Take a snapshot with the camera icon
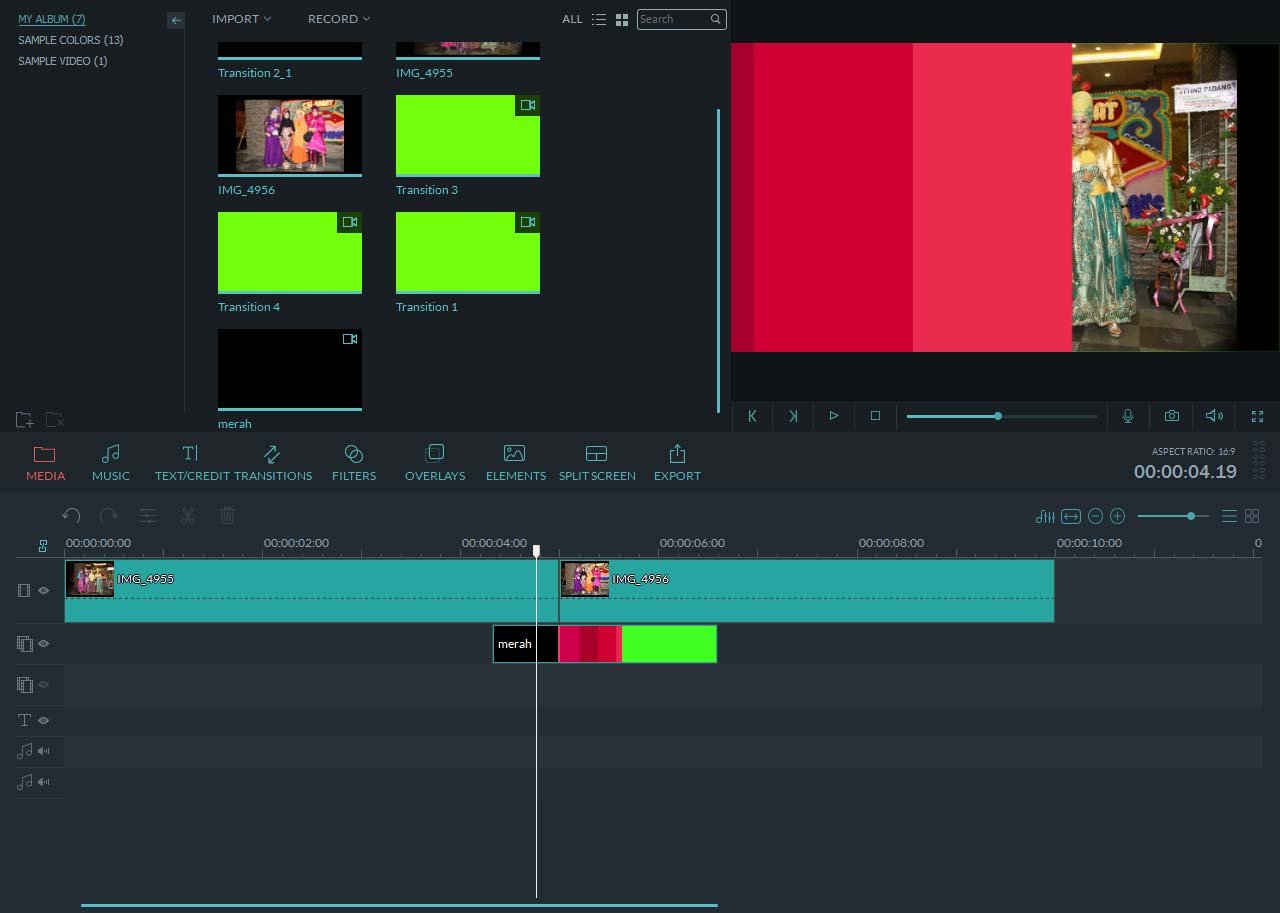The height and width of the screenshot is (913, 1280). click(1171, 416)
